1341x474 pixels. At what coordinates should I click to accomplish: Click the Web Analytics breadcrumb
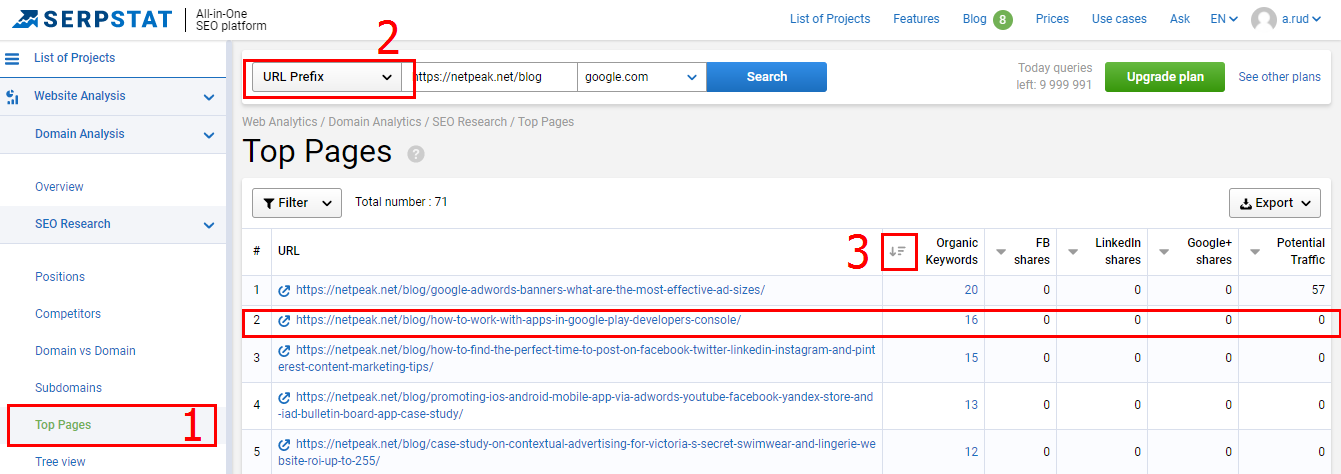[280, 122]
